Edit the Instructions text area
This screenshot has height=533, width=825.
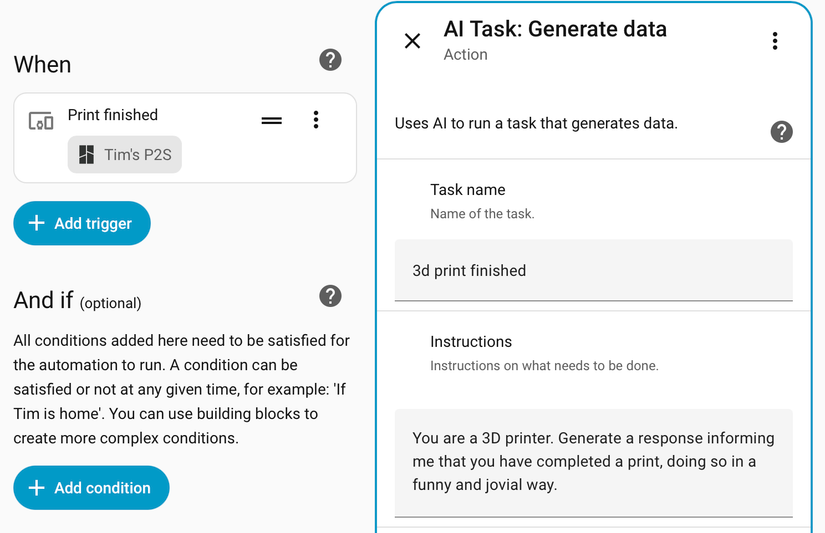[x=593, y=462]
